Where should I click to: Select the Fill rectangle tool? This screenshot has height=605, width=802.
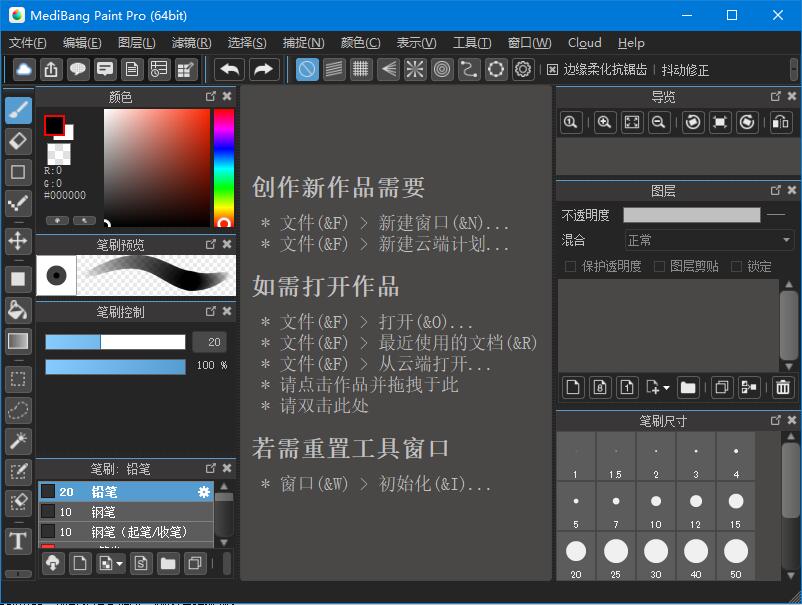18,279
